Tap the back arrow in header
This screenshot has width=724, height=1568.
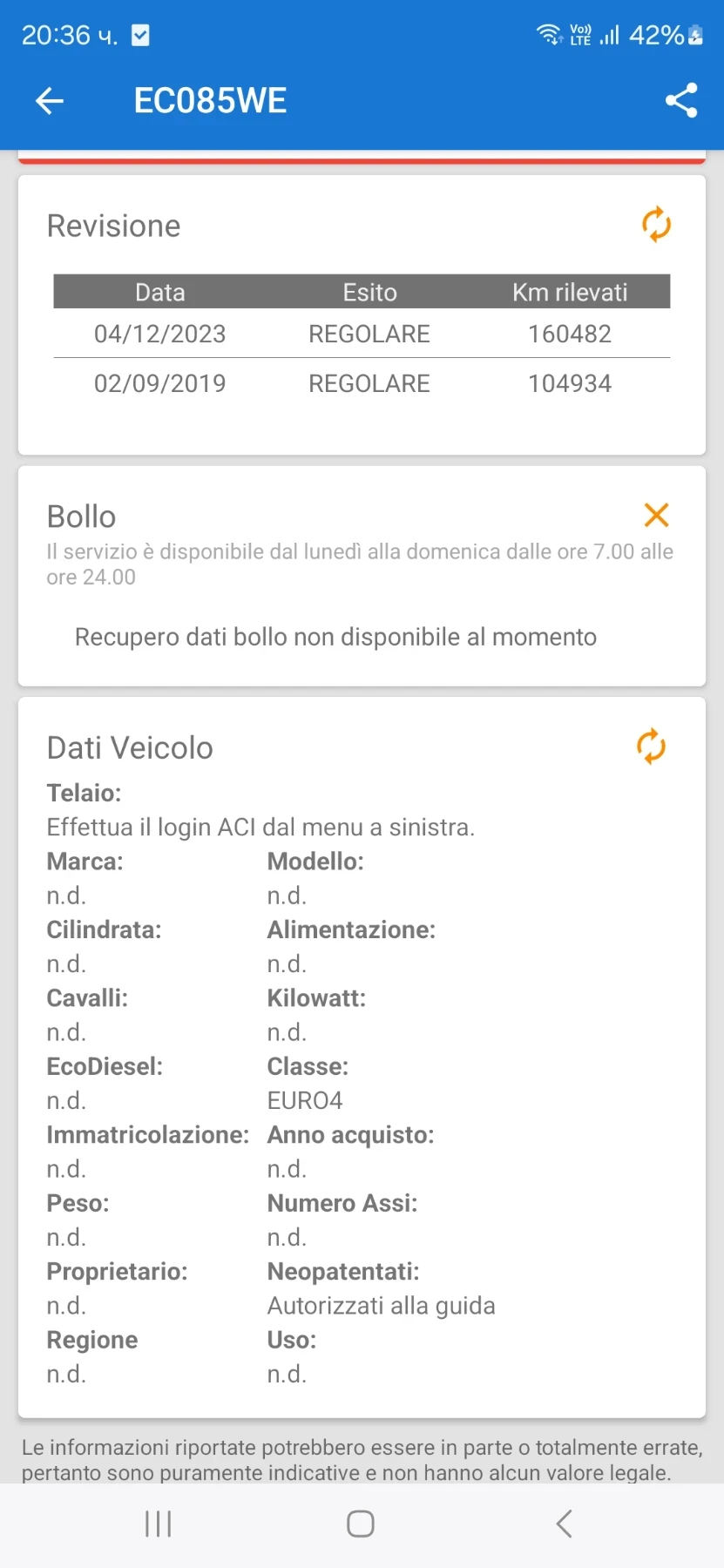[50, 101]
